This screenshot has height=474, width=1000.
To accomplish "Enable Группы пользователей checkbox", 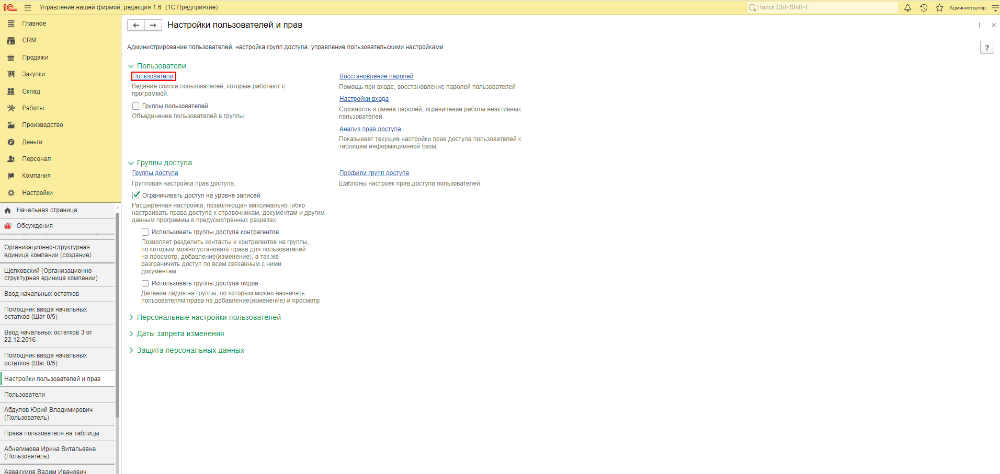I will 135,106.
